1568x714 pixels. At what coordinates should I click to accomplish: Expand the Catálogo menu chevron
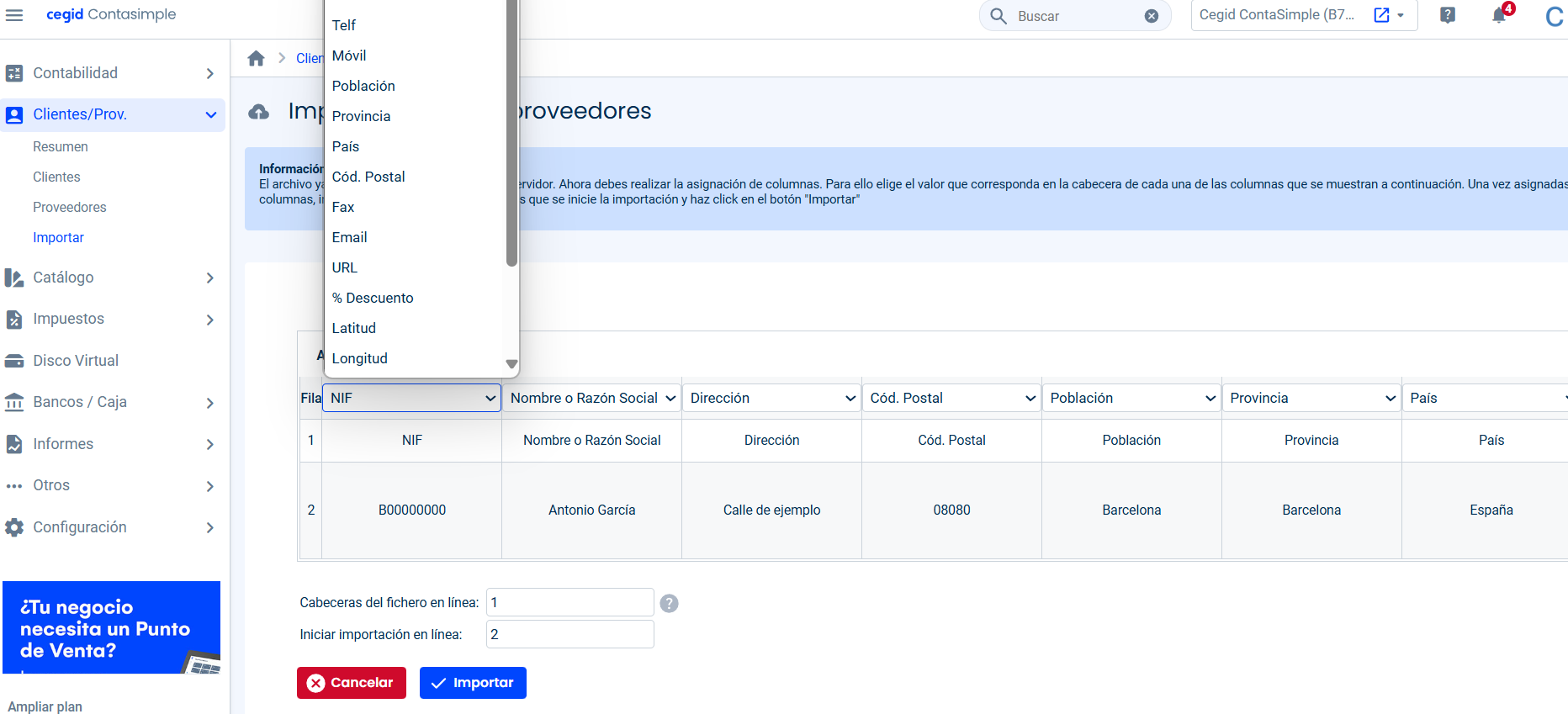210,278
